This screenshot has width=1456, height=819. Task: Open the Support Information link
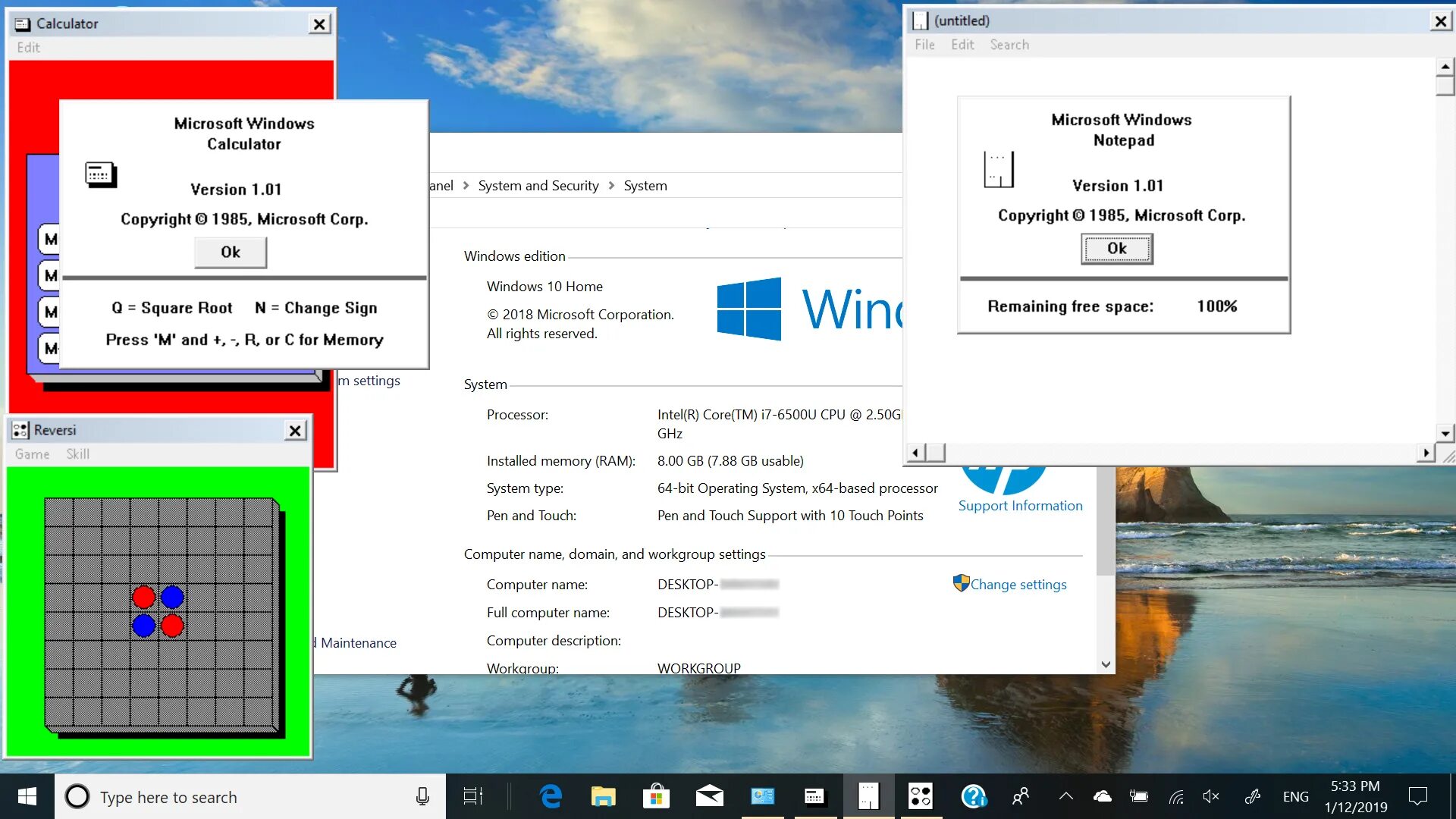(1020, 506)
